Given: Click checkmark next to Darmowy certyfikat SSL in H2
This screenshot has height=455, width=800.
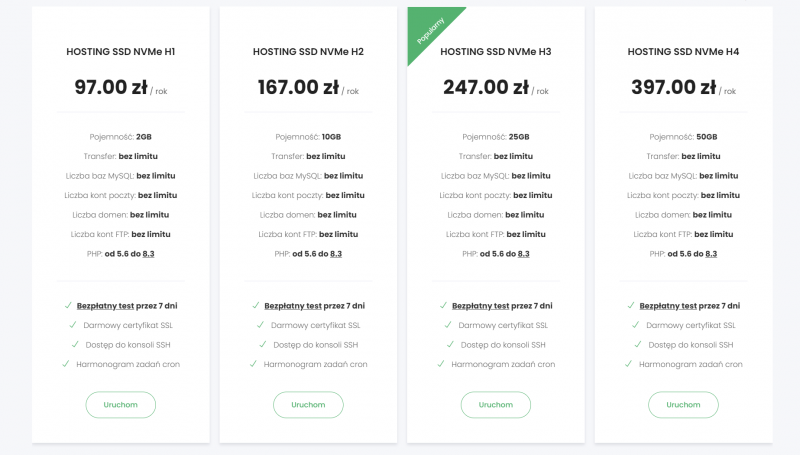Looking at the screenshot, I should [260, 325].
